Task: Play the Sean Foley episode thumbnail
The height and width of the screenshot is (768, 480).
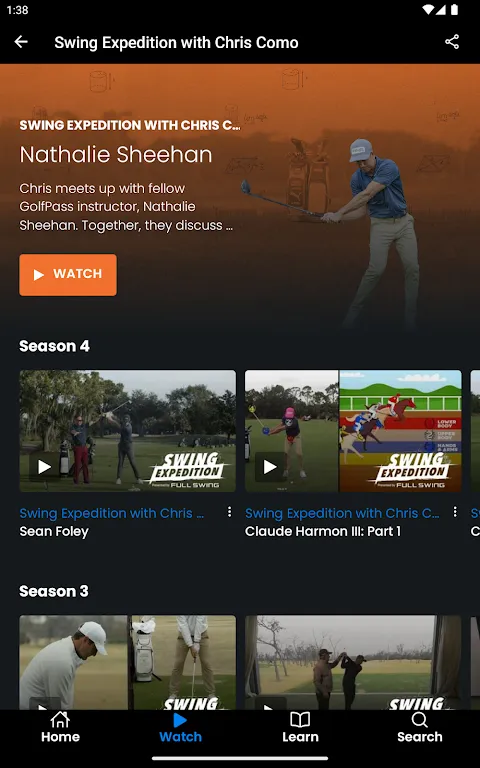Action: (127, 431)
